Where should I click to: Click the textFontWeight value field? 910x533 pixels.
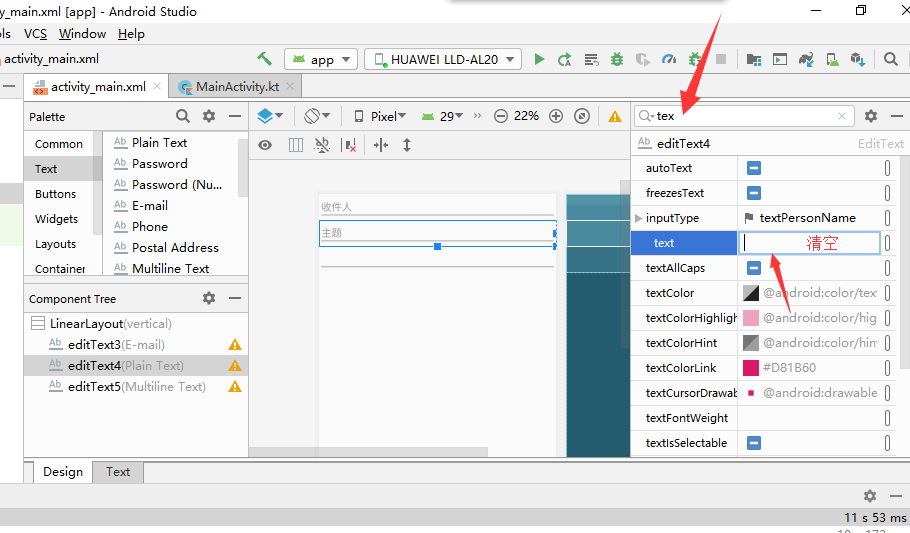(x=810, y=418)
